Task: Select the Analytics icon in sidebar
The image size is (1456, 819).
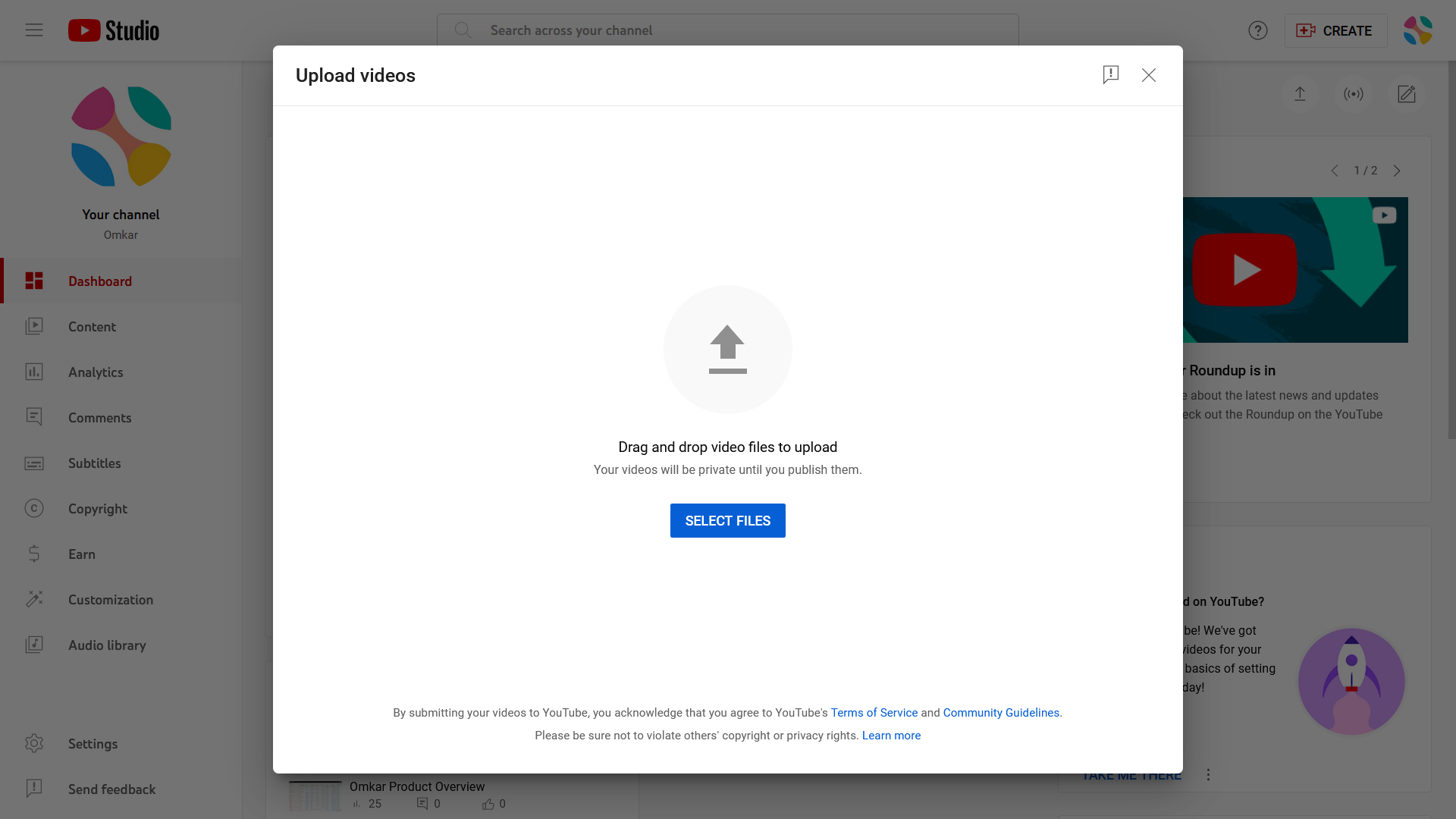Action: pos(34,372)
